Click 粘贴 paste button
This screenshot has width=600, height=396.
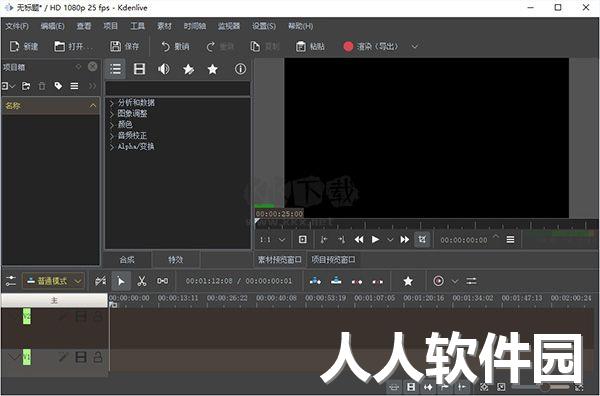(310, 47)
